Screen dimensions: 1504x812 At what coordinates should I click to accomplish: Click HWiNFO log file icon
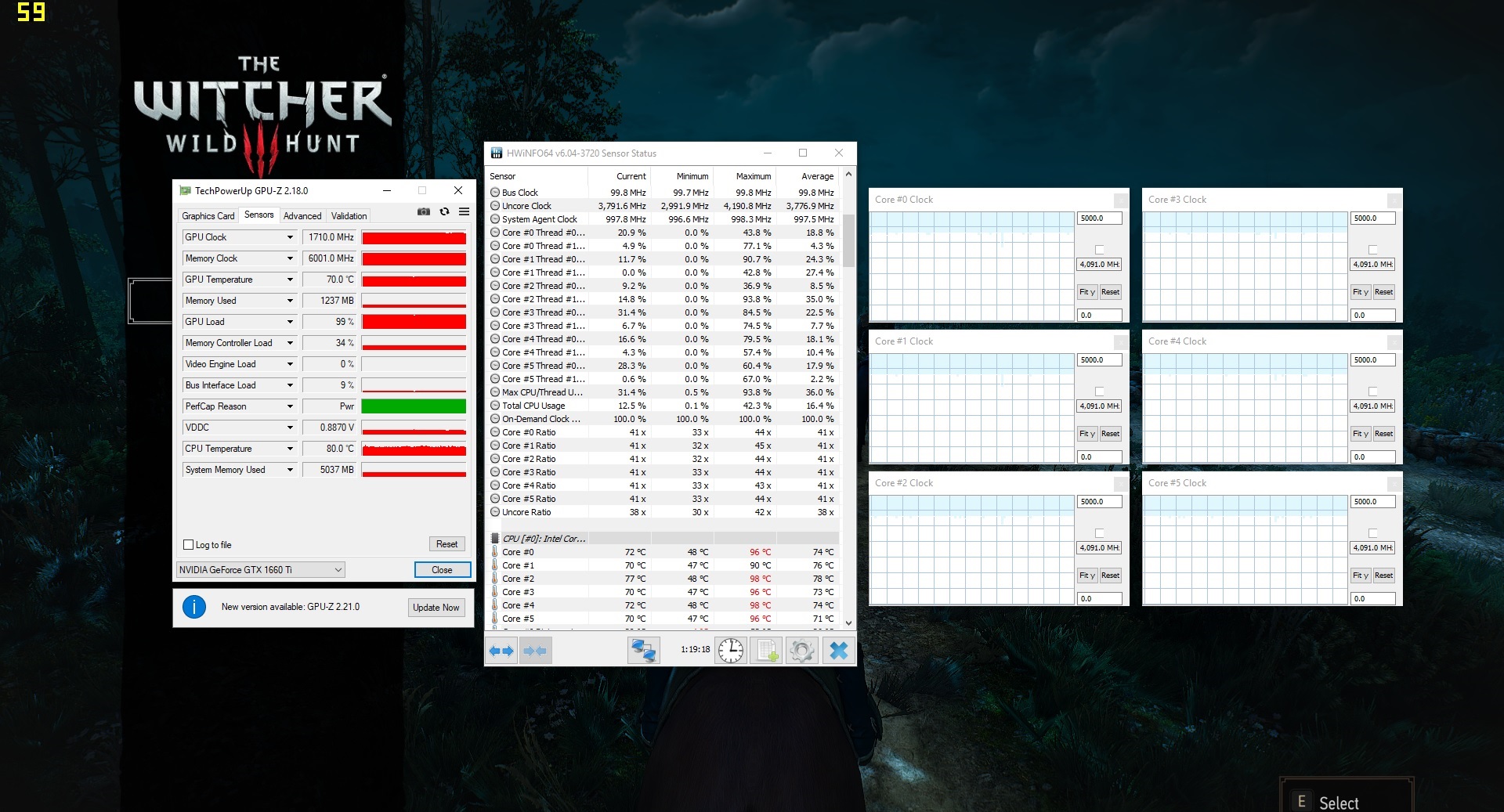click(x=767, y=651)
